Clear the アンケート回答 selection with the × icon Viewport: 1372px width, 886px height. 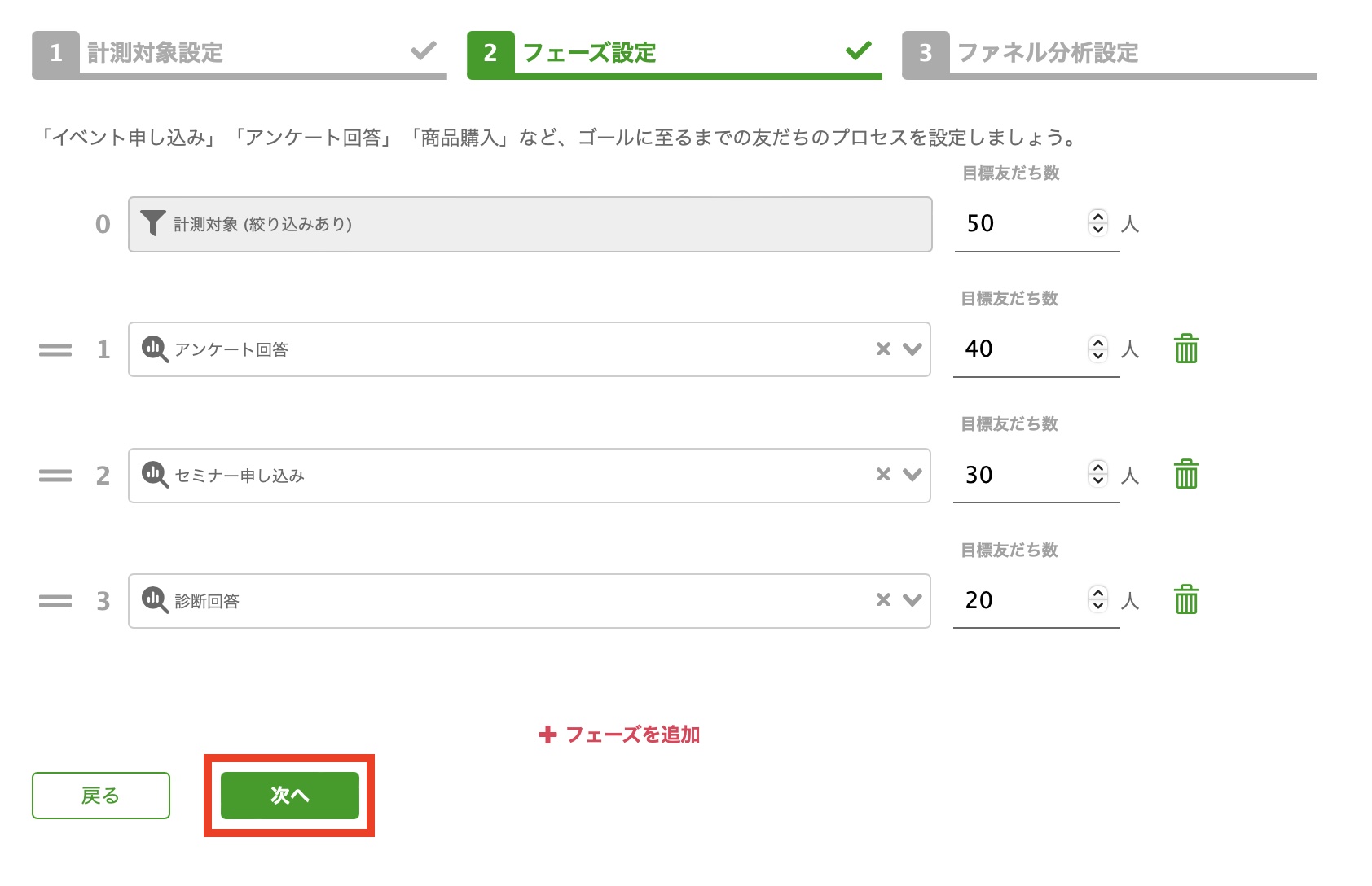882,349
